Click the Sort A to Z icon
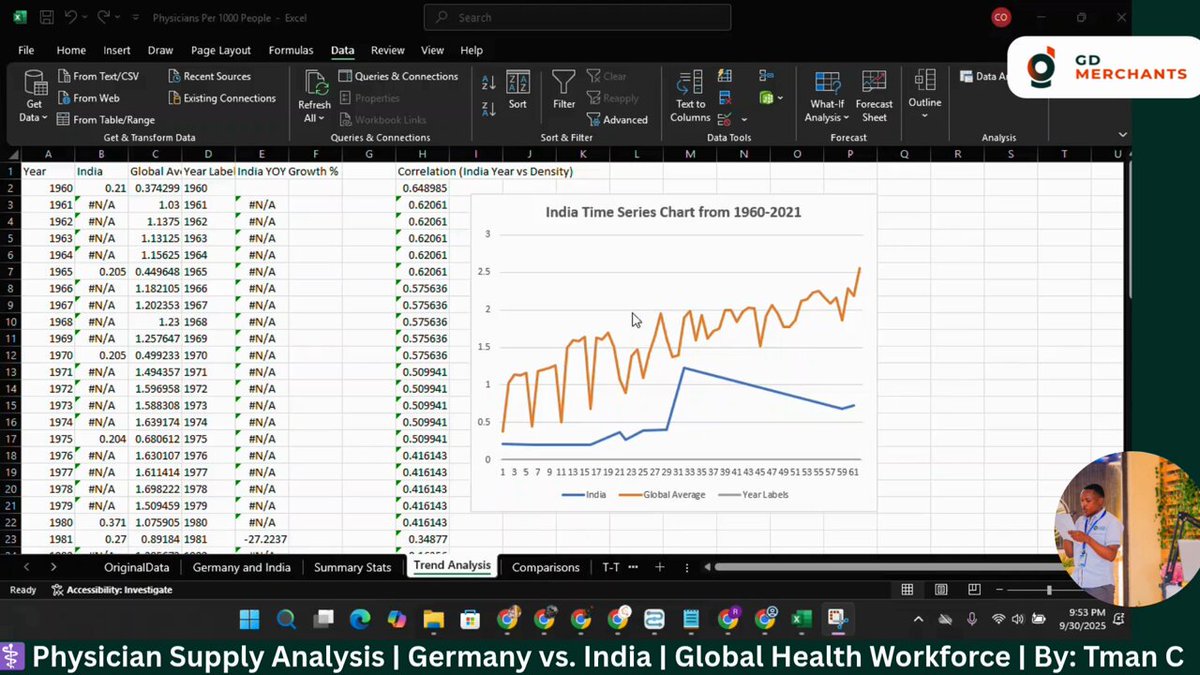1200x675 pixels. click(x=489, y=83)
